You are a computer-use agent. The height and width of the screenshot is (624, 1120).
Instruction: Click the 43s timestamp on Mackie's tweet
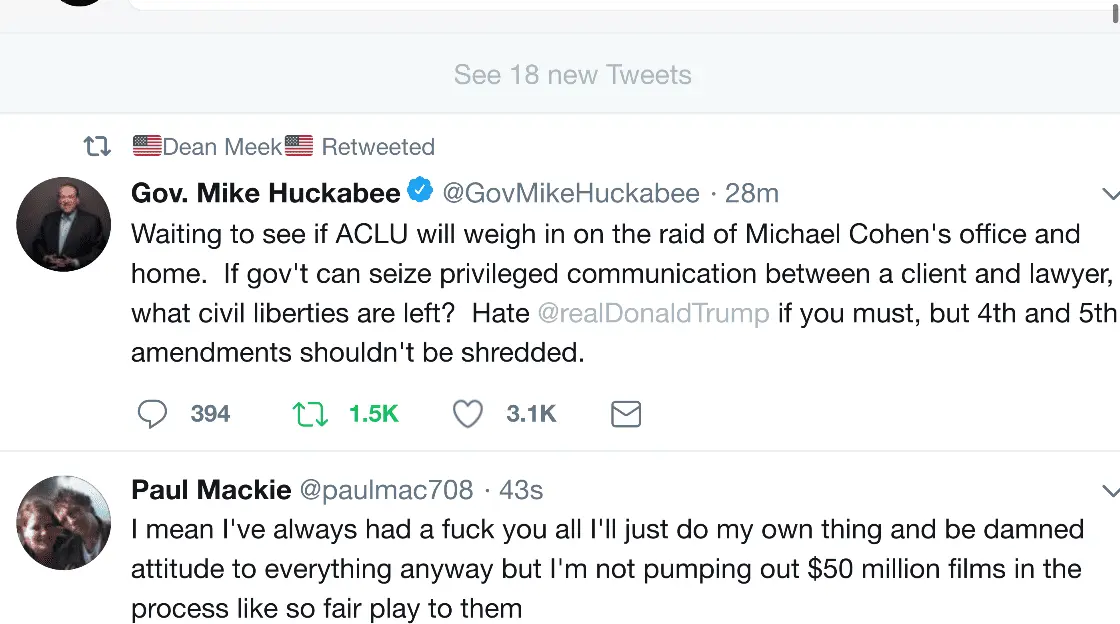pyautogui.click(x=520, y=490)
